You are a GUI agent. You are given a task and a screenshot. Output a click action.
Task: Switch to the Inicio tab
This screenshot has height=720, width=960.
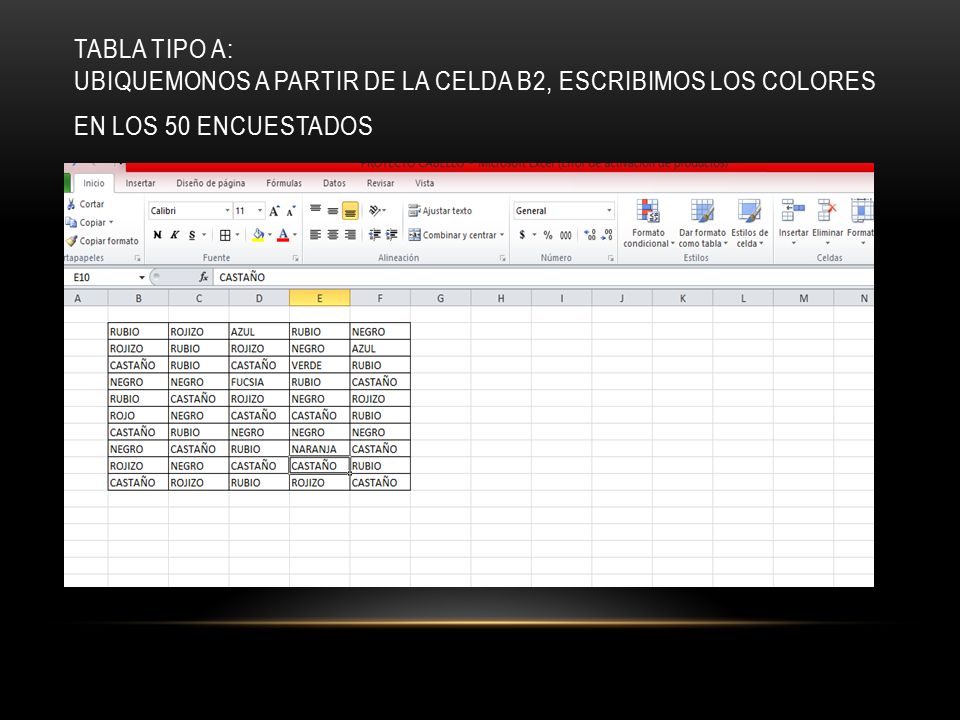pos(94,183)
